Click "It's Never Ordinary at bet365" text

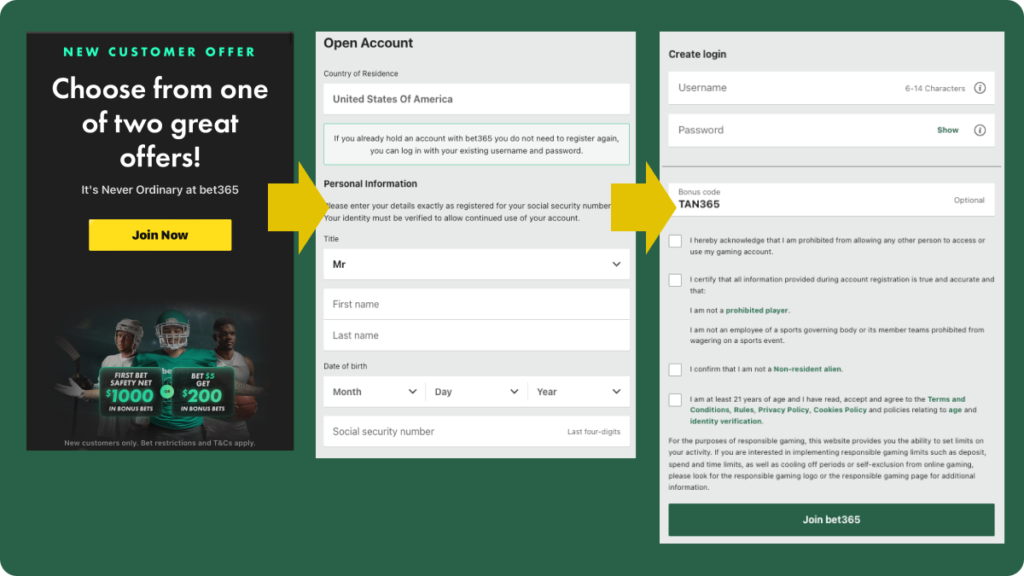pyautogui.click(x=160, y=190)
